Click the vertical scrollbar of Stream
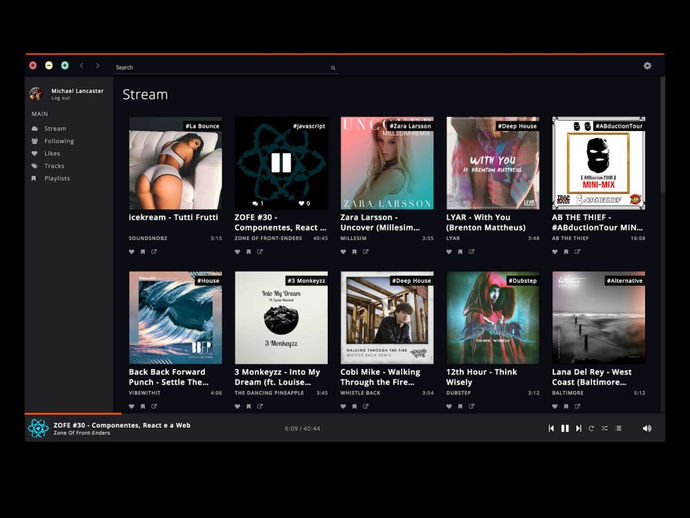This screenshot has width=690, height=518. pos(662,134)
